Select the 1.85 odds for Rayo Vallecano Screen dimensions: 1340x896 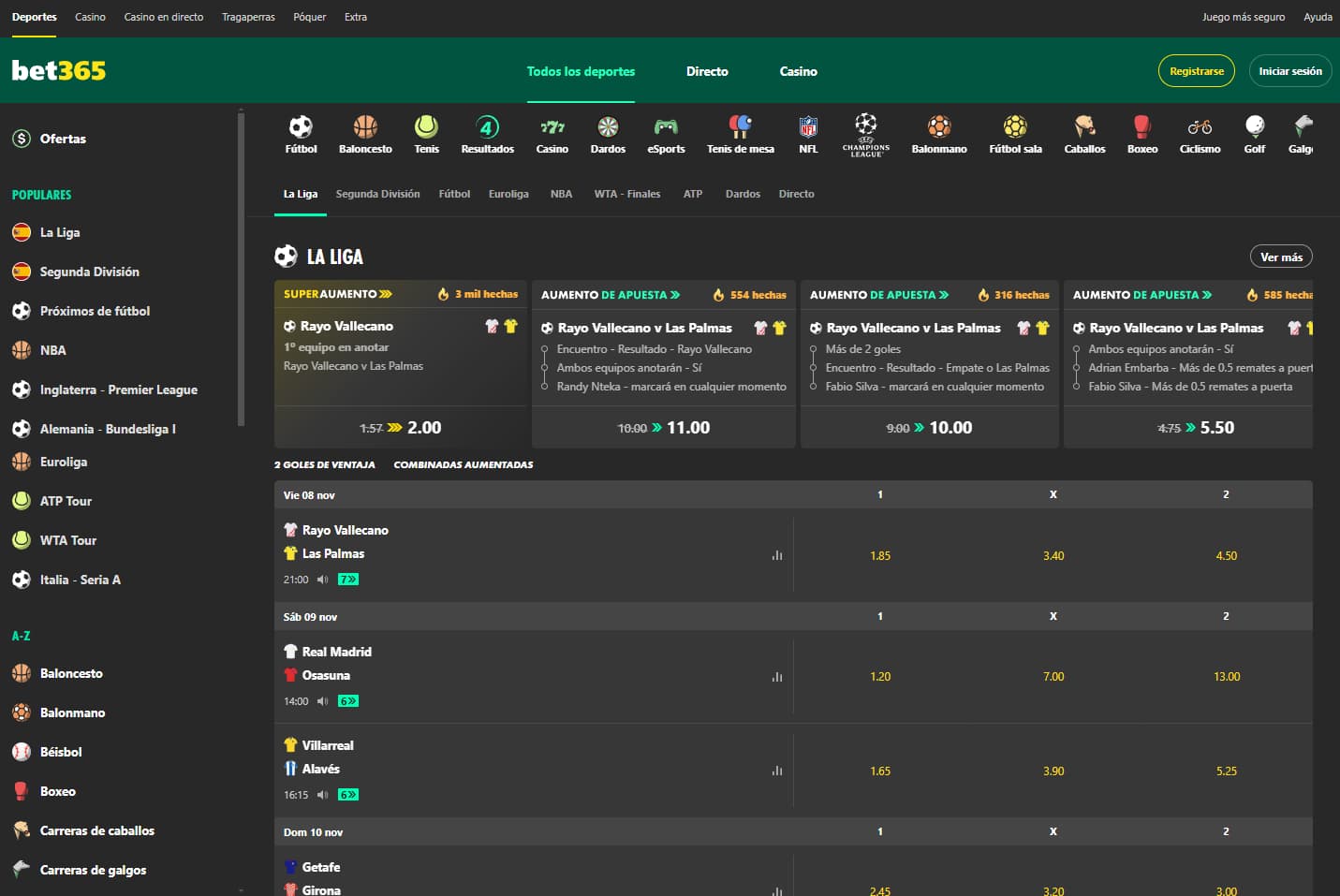click(879, 555)
